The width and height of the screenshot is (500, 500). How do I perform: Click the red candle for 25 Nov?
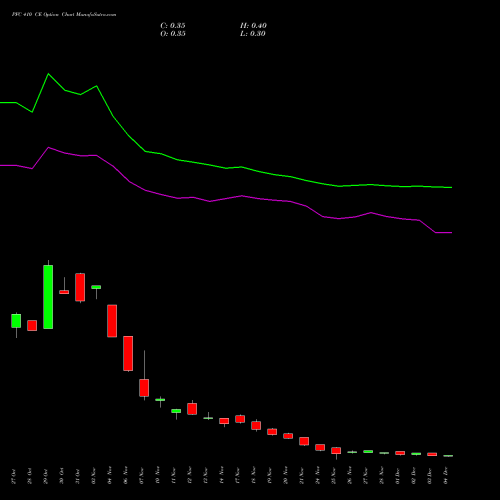tap(336, 450)
